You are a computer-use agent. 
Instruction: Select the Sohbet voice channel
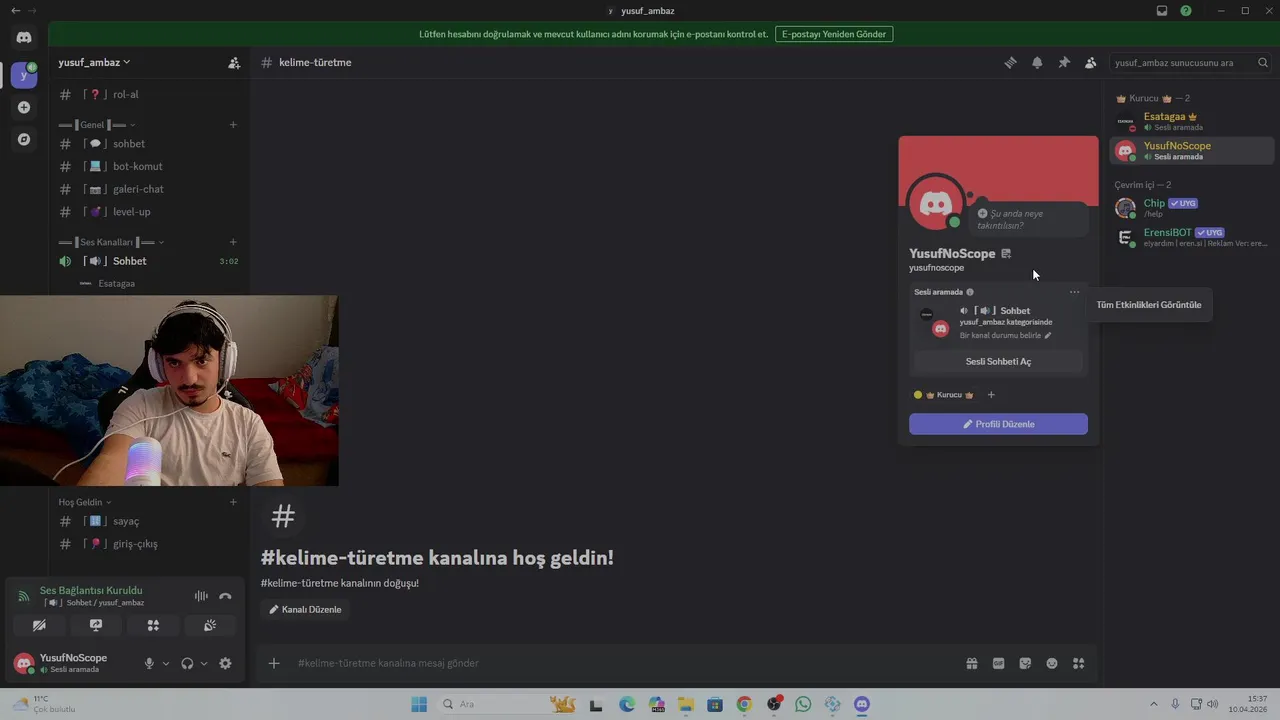click(149, 261)
